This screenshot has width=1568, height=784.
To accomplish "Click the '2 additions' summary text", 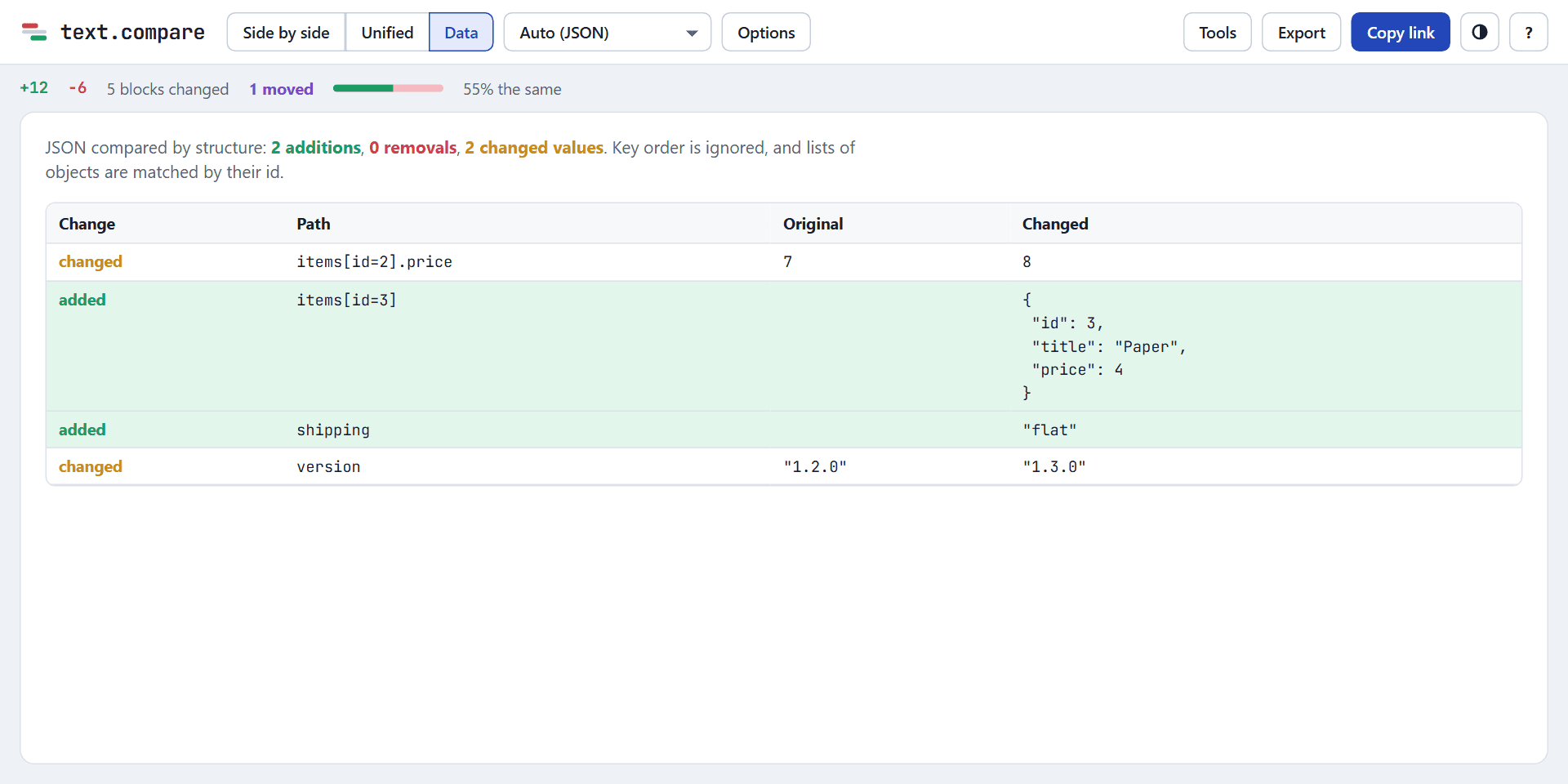I will click(x=316, y=148).
